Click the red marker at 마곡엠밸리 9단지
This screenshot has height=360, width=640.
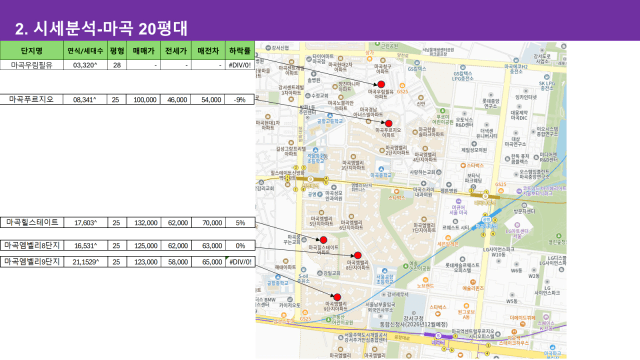tap(337, 297)
